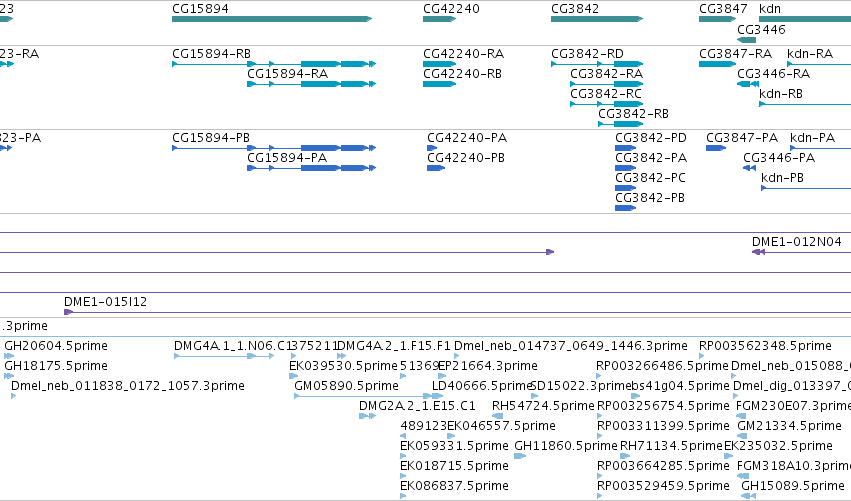
Task: Click protein CG3446-PA
Action: 750,168
